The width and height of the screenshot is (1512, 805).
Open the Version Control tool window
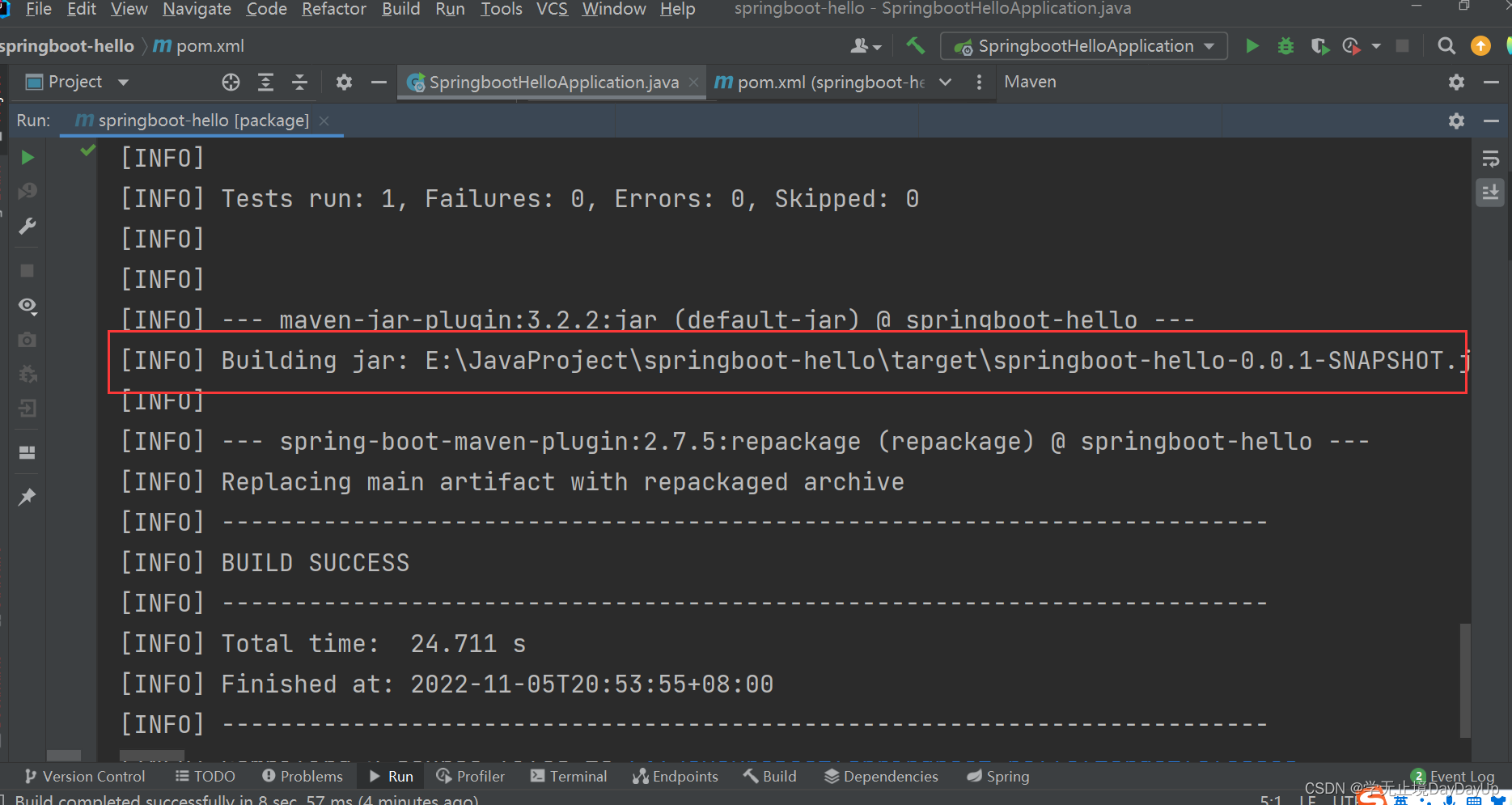click(85, 776)
